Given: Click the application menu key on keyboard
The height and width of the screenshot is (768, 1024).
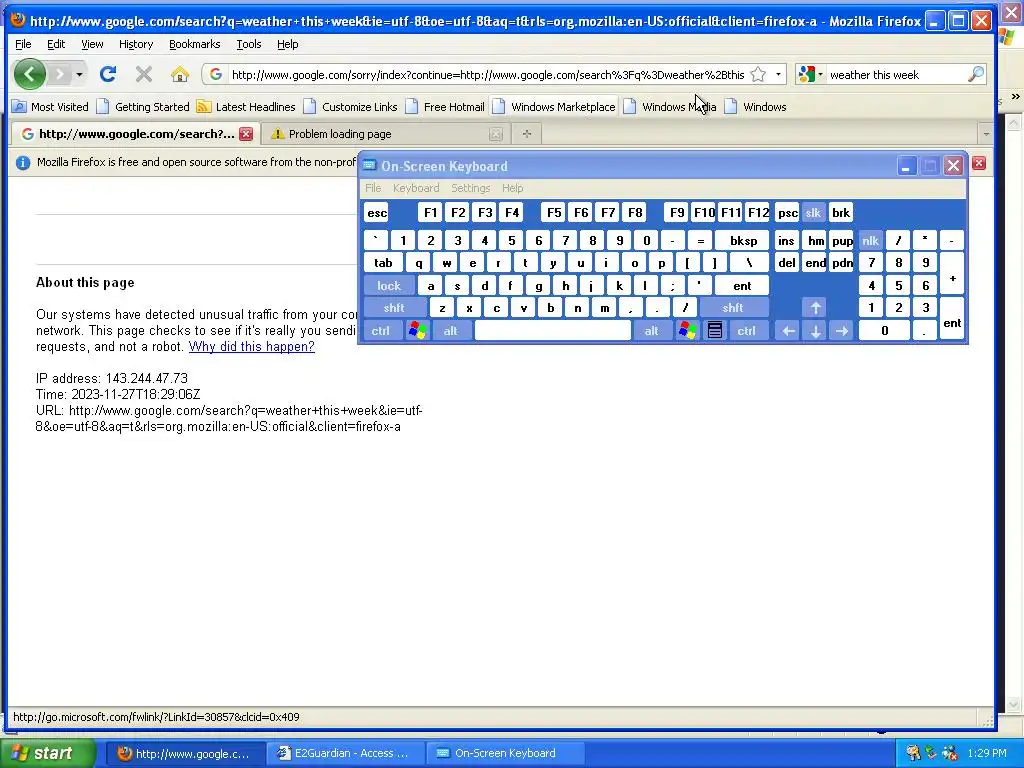Looking at the screenshot, I should (x=715, y=330).
